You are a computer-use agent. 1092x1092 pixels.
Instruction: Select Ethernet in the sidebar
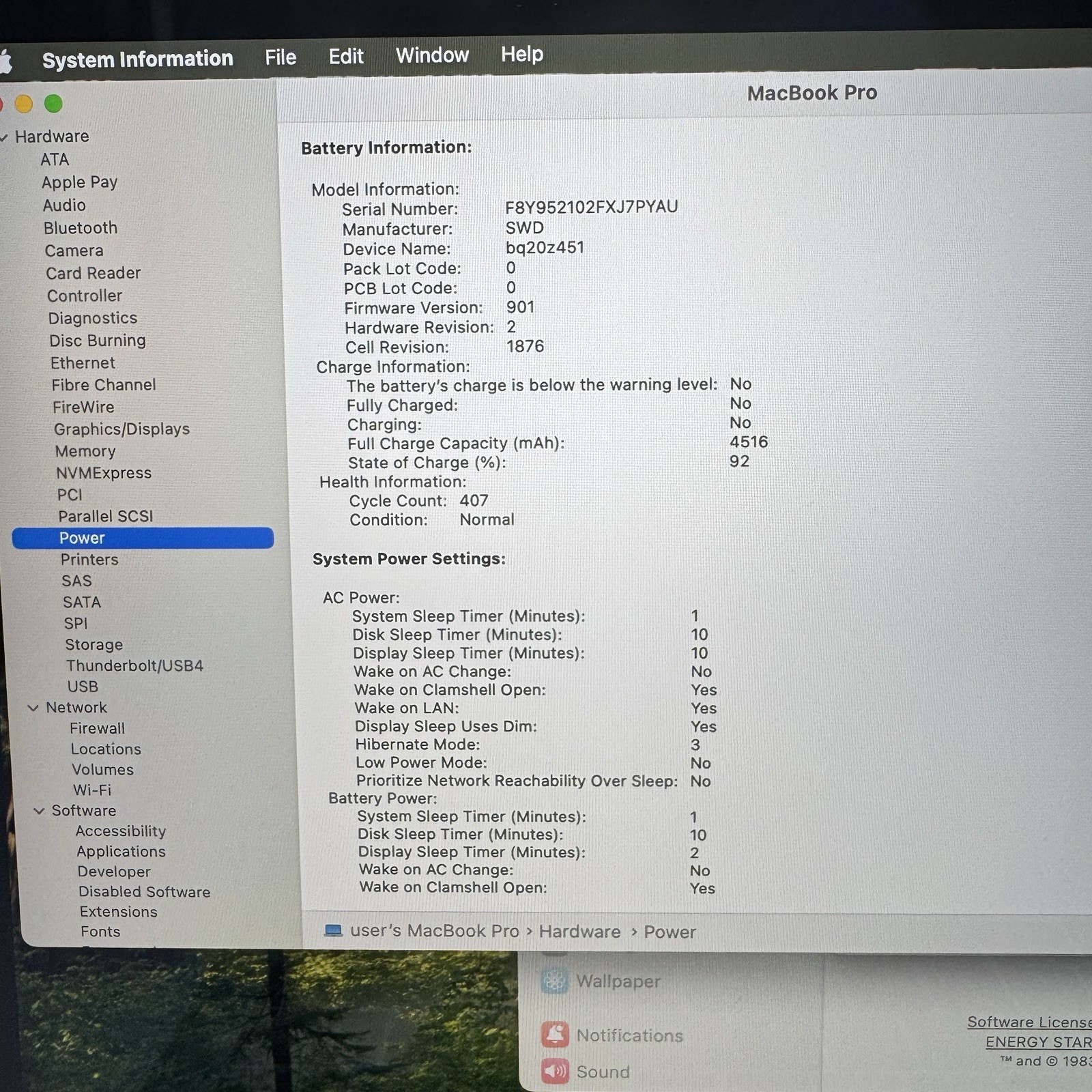tap(83, 363)
